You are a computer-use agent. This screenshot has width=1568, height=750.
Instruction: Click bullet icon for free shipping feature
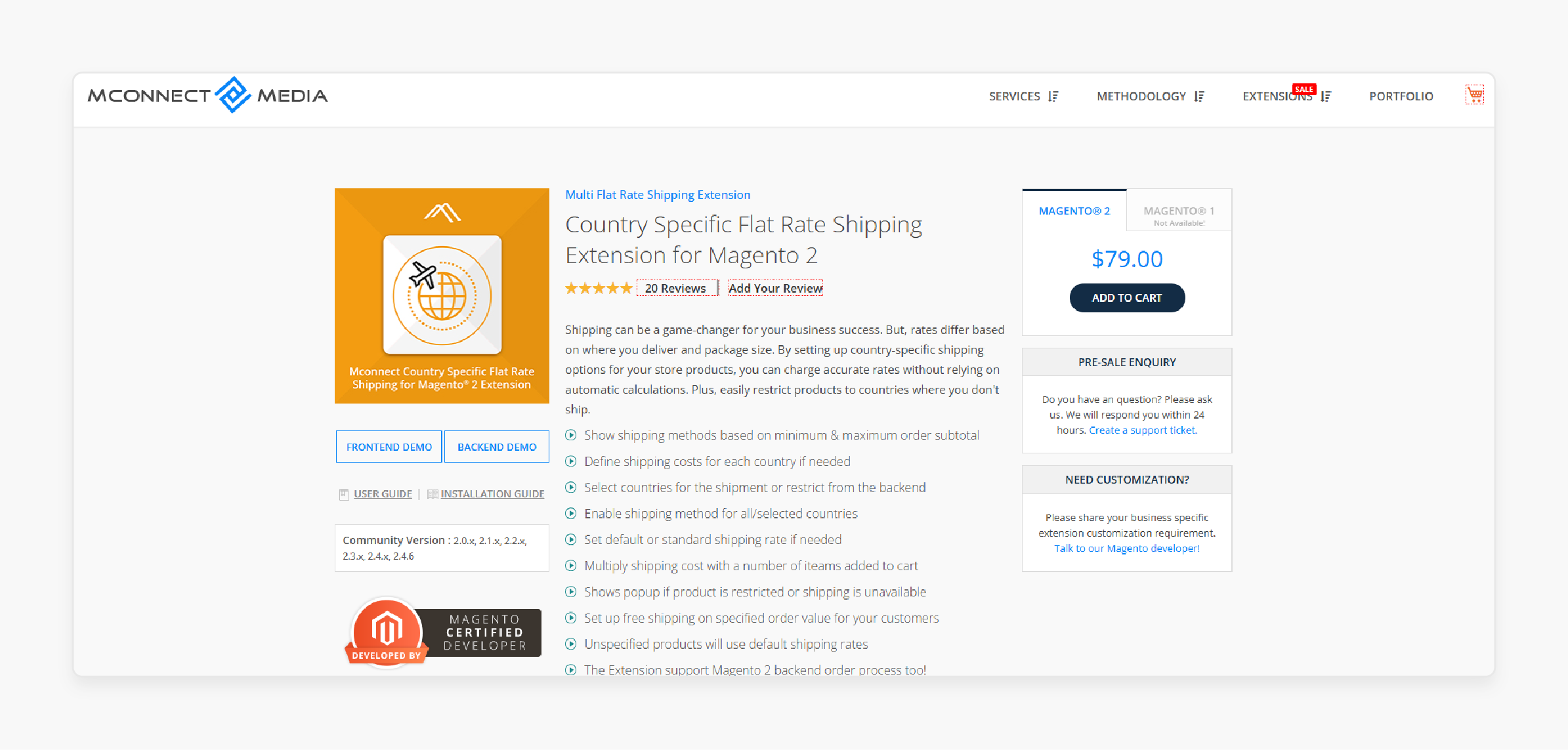click(571, 618)
